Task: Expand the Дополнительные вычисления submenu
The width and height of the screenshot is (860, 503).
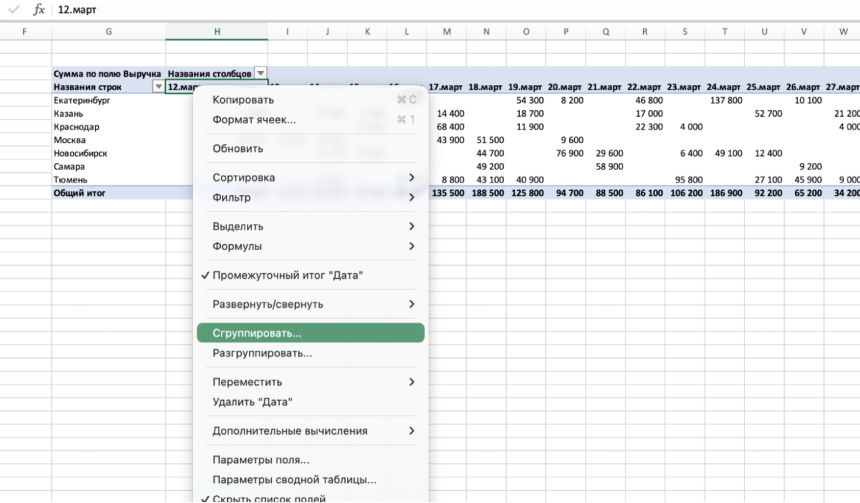Action: (310, 431)
